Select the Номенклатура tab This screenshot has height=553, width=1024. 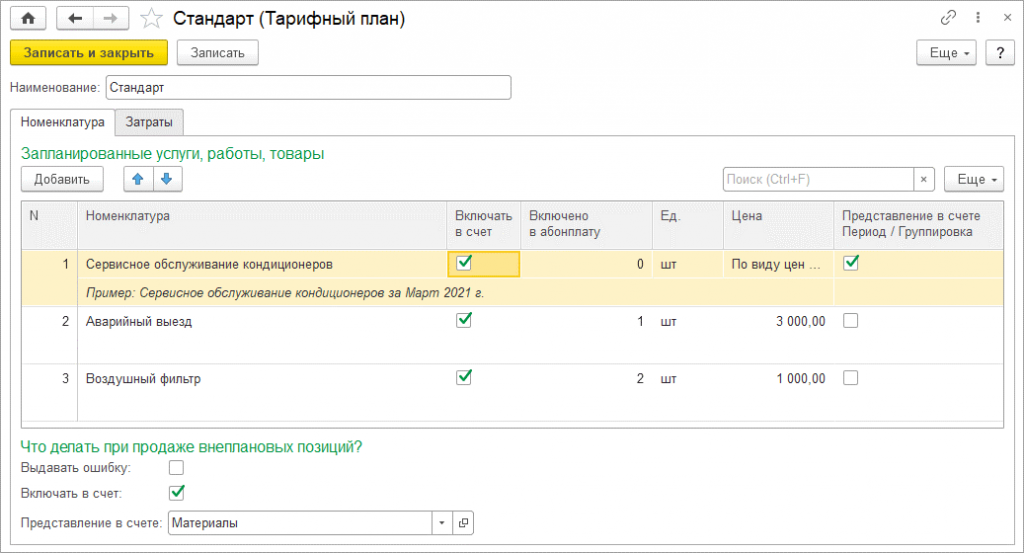click(62, 122)
